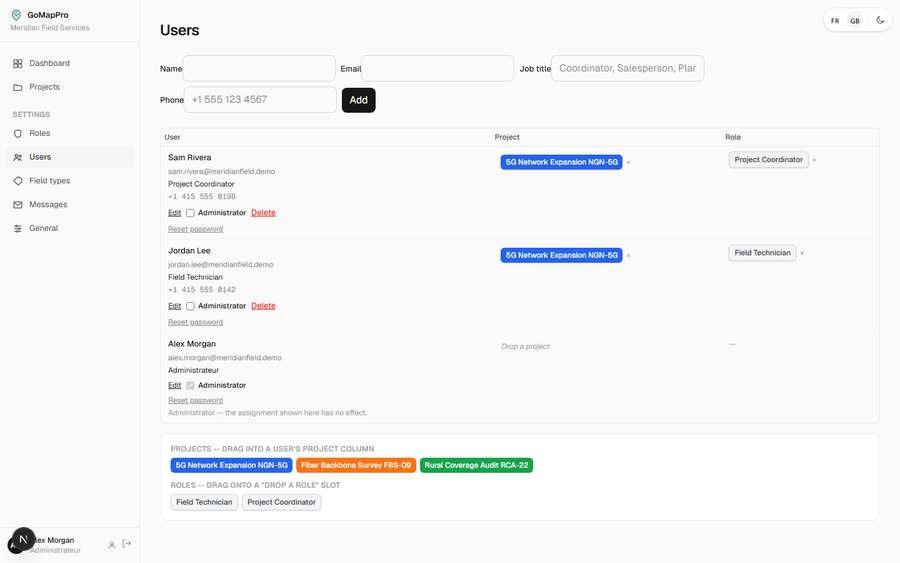This screenshot has width=900, height=563.
Task: Click the Field types tag icon
Action: 18,181
